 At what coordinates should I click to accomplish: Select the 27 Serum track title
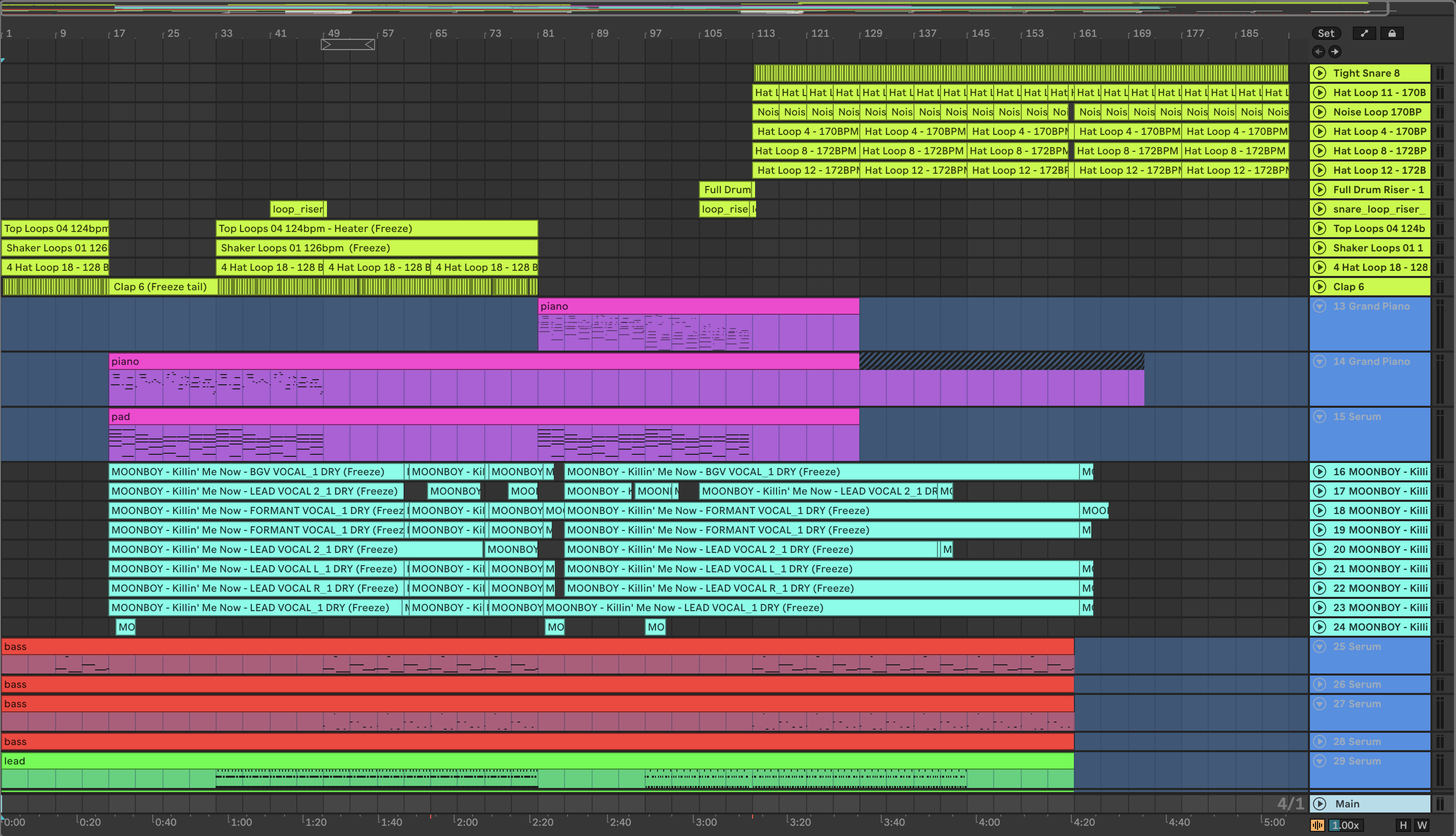coord(1357,703)
